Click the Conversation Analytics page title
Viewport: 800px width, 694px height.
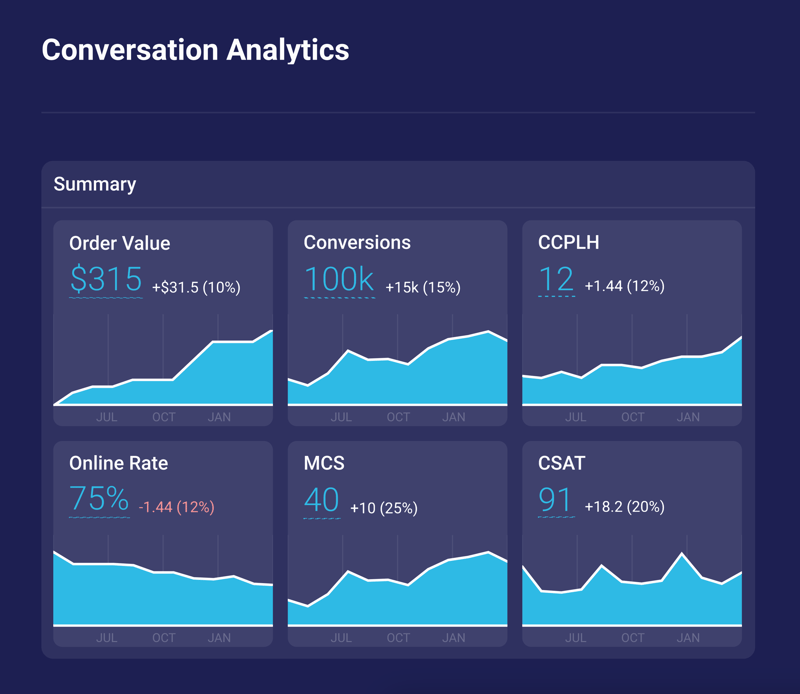[195, 49]
